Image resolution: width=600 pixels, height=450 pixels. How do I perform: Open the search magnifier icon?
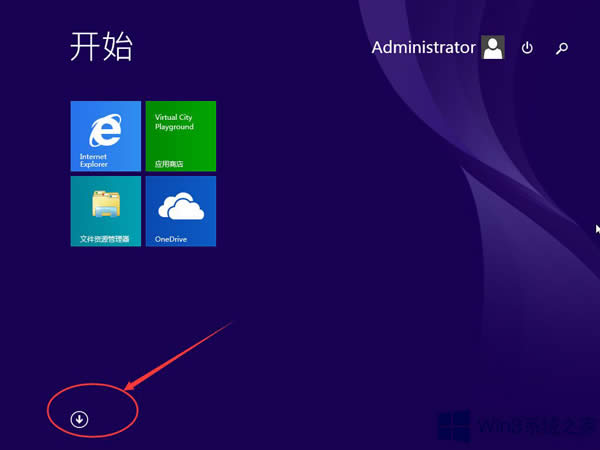[x=562, y=48]
